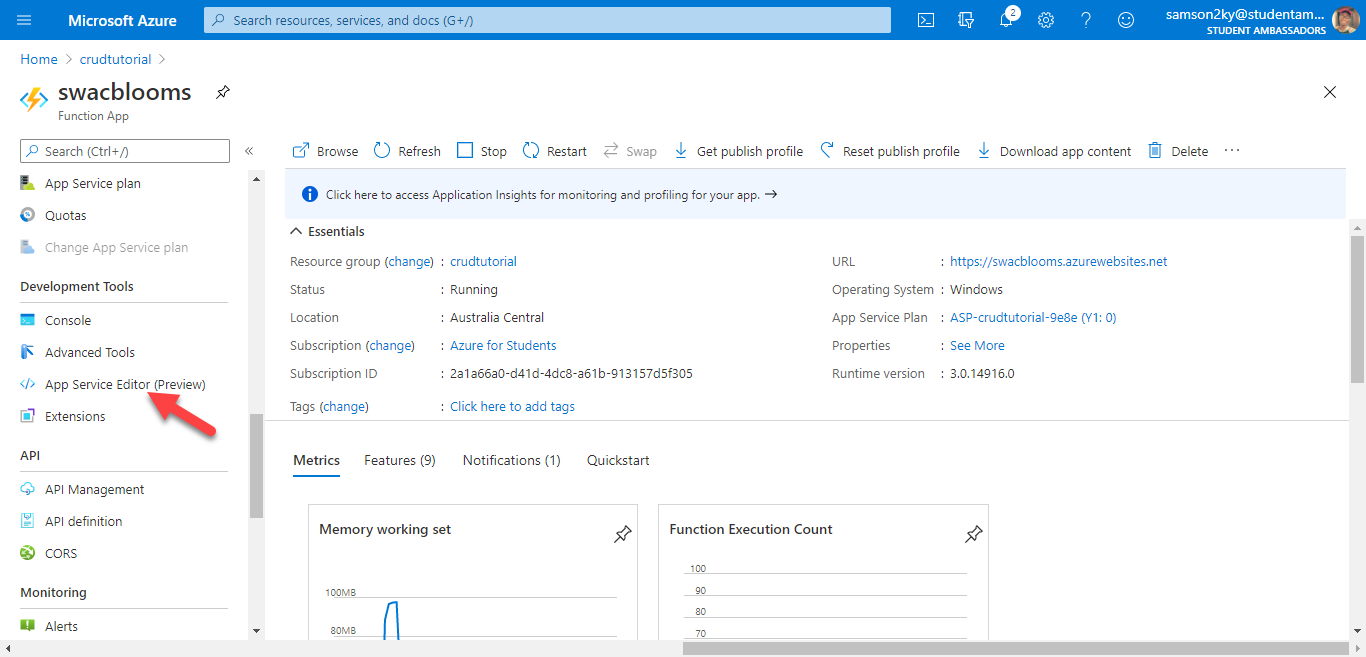Go to Home breadcrumb
Viewport: 1366px width, 657px height.
(x=39, y=59)
